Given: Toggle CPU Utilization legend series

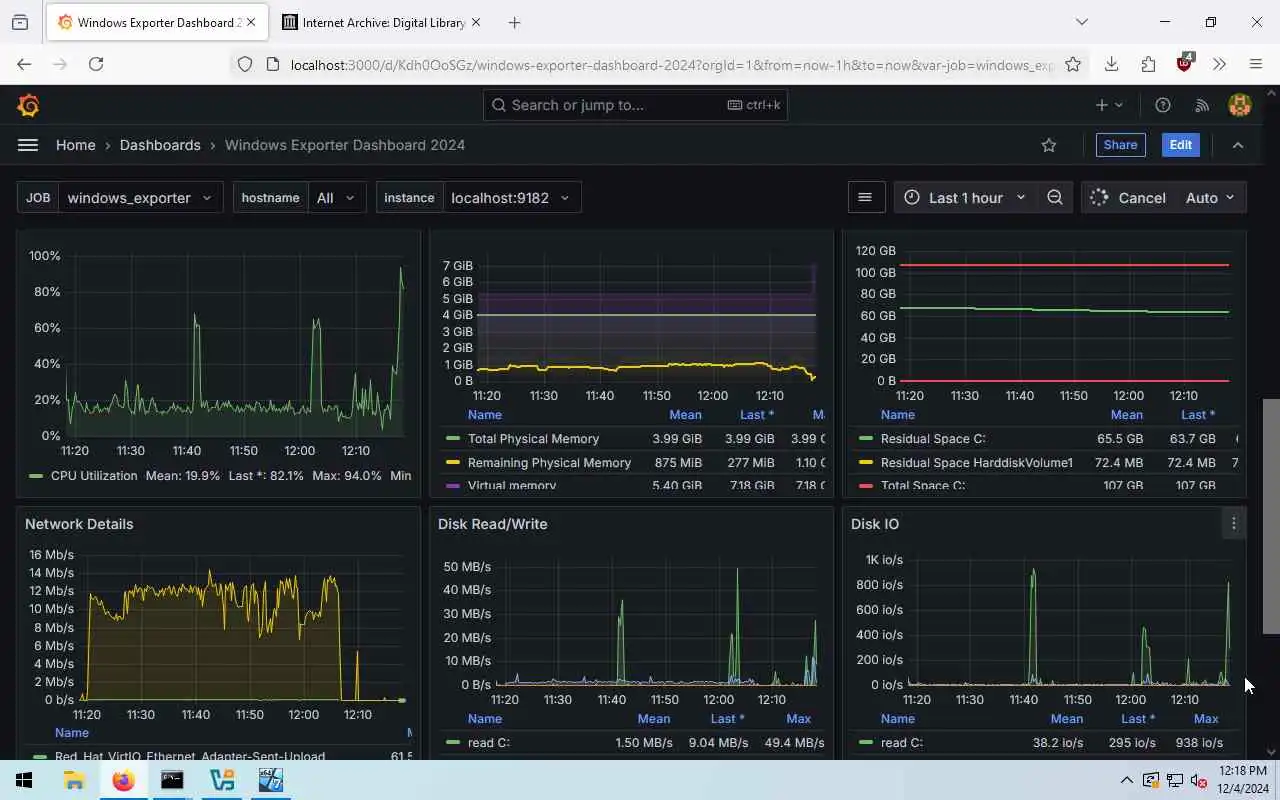Looking at the screenshot, I should 94,476.
